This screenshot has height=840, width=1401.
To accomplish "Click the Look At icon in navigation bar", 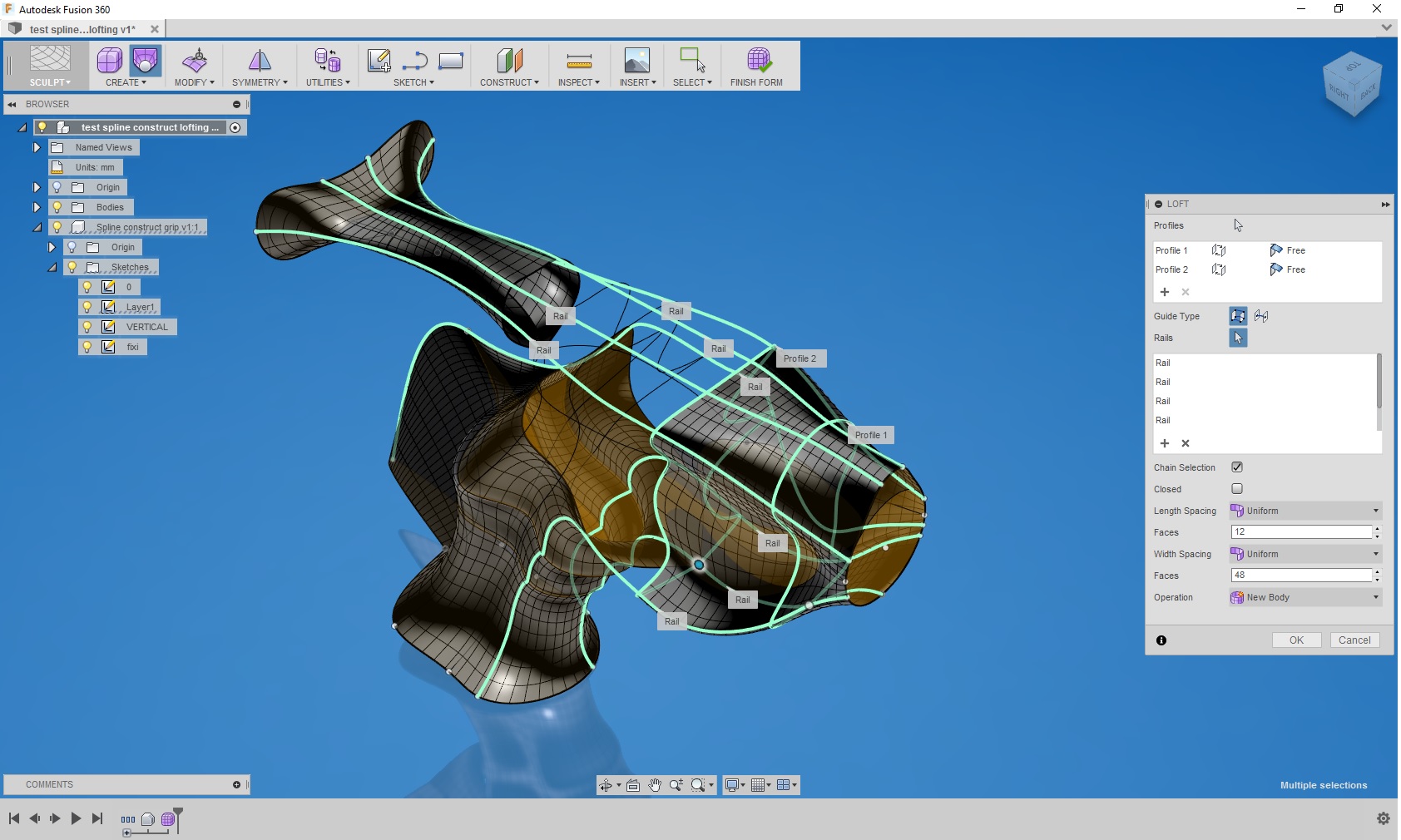I will pos(633,785).
